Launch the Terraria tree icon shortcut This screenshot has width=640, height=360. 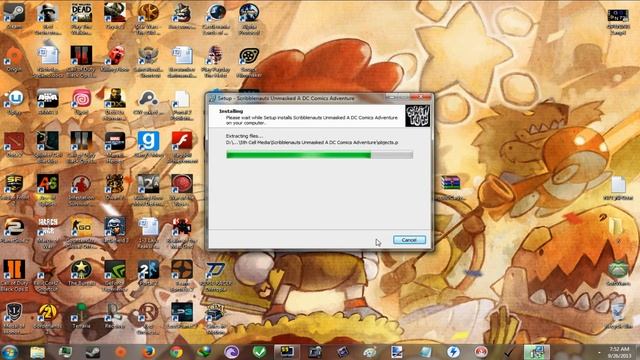(x=81, y=315)
